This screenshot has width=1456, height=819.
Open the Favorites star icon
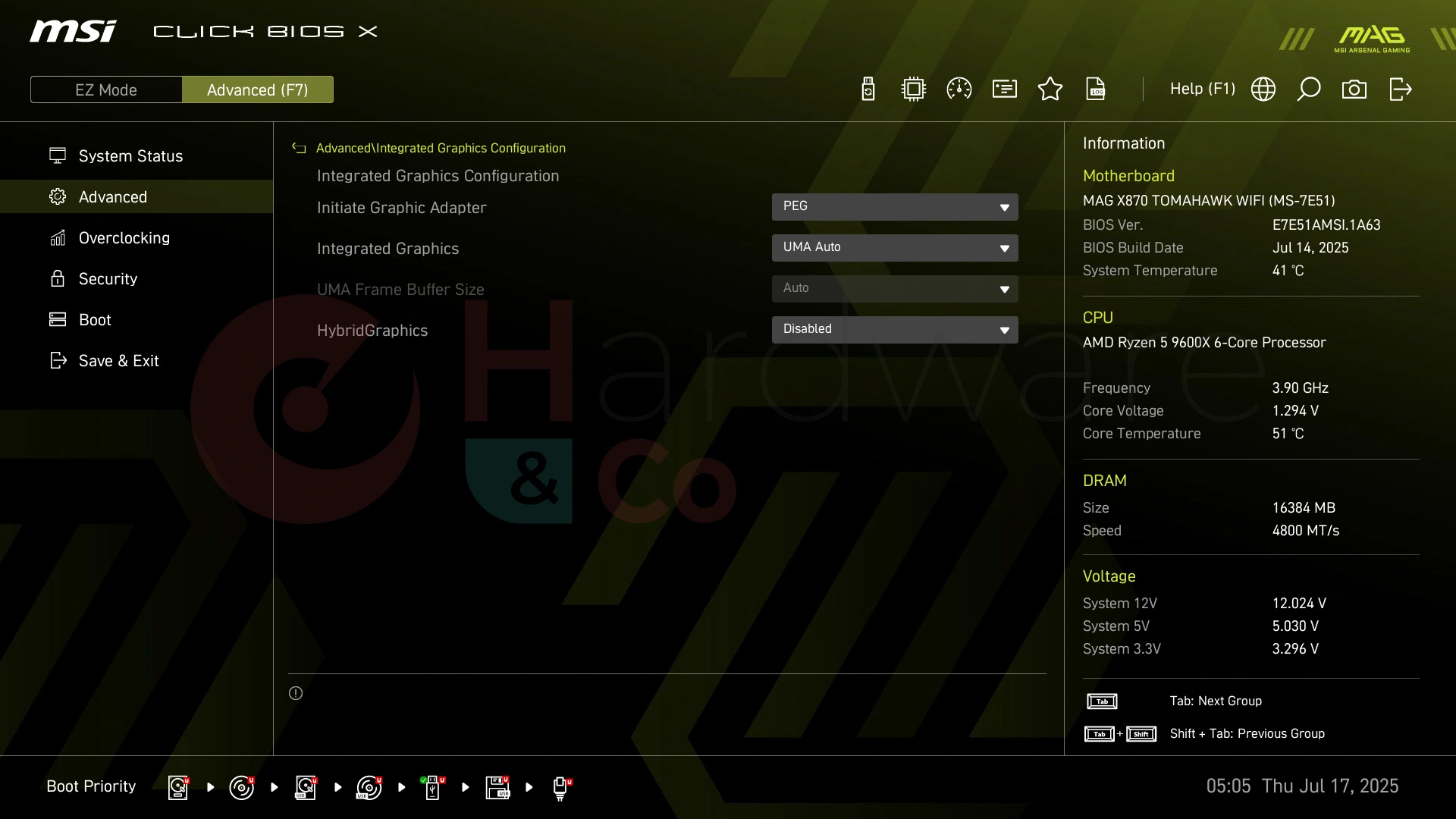coord(1050,89)
